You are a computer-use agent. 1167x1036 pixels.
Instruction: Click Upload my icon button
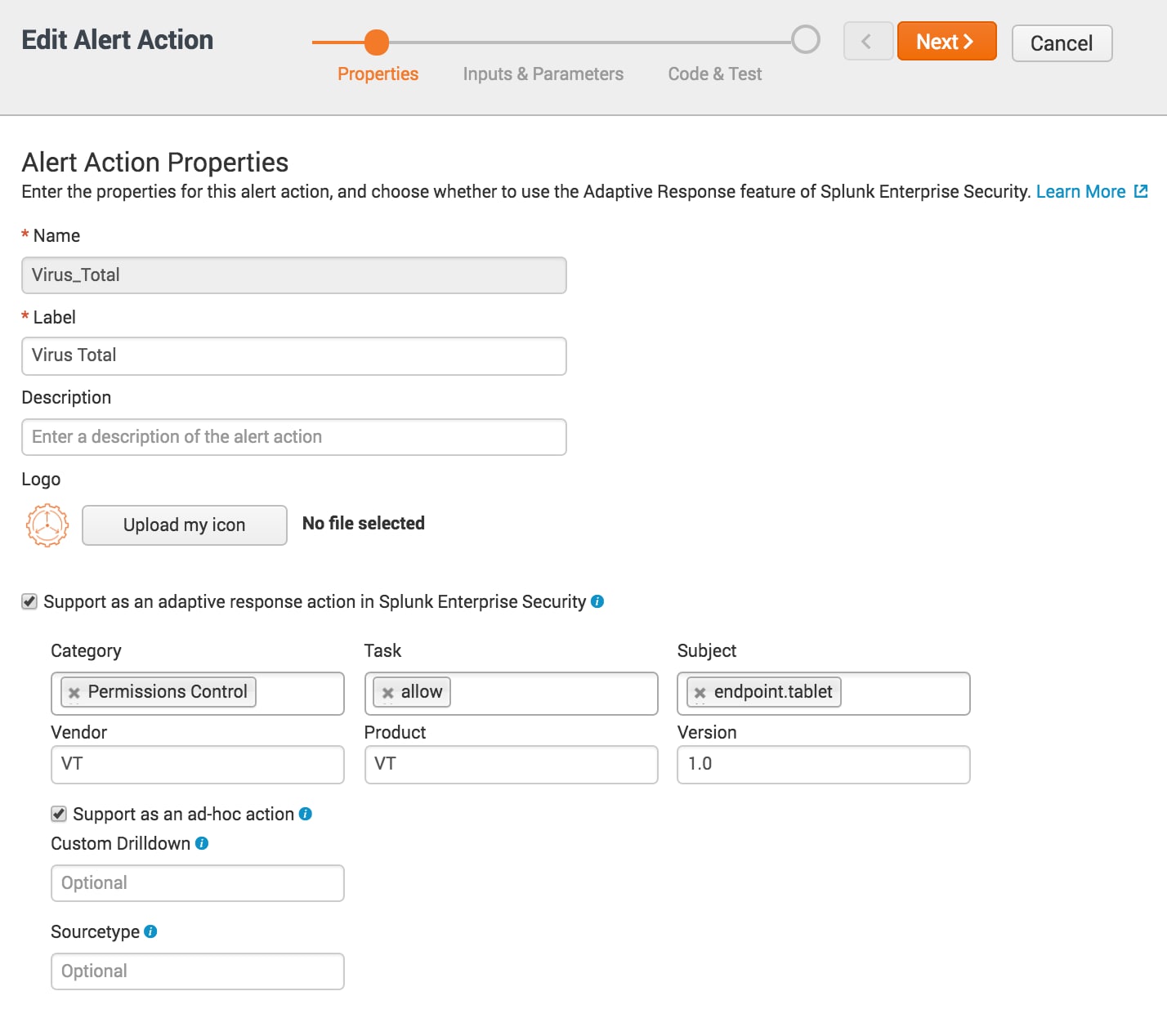(x=185, y=525)
